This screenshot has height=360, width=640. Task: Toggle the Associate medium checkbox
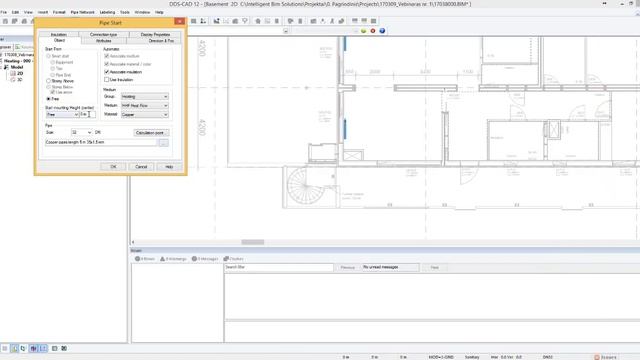[107, 56]
